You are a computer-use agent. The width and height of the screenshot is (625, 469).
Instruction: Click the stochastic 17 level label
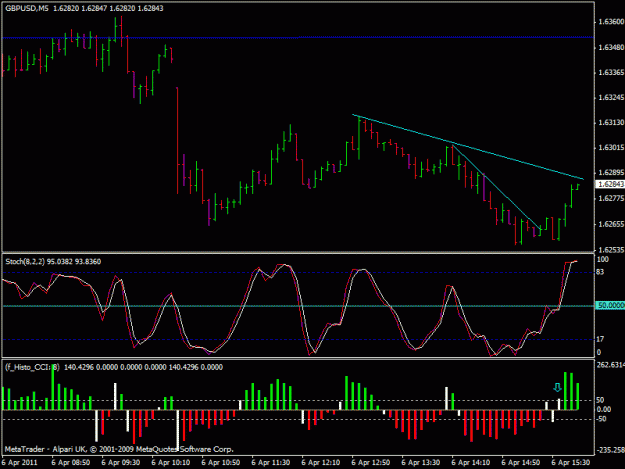600,339
